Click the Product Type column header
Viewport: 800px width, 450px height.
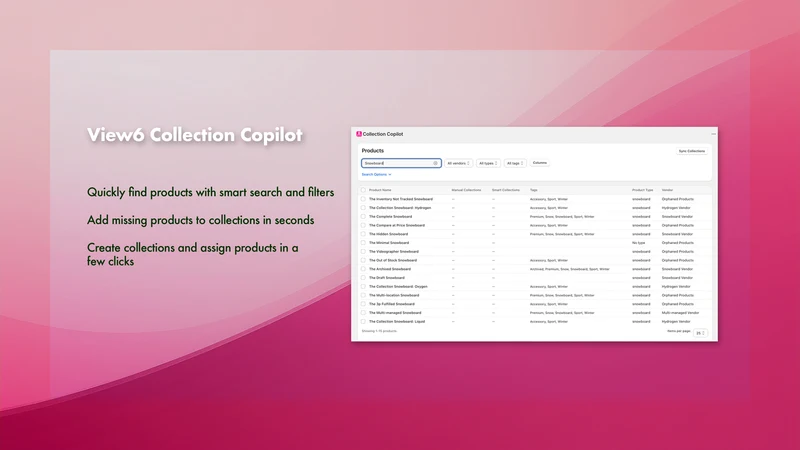(x=642, y=190)
